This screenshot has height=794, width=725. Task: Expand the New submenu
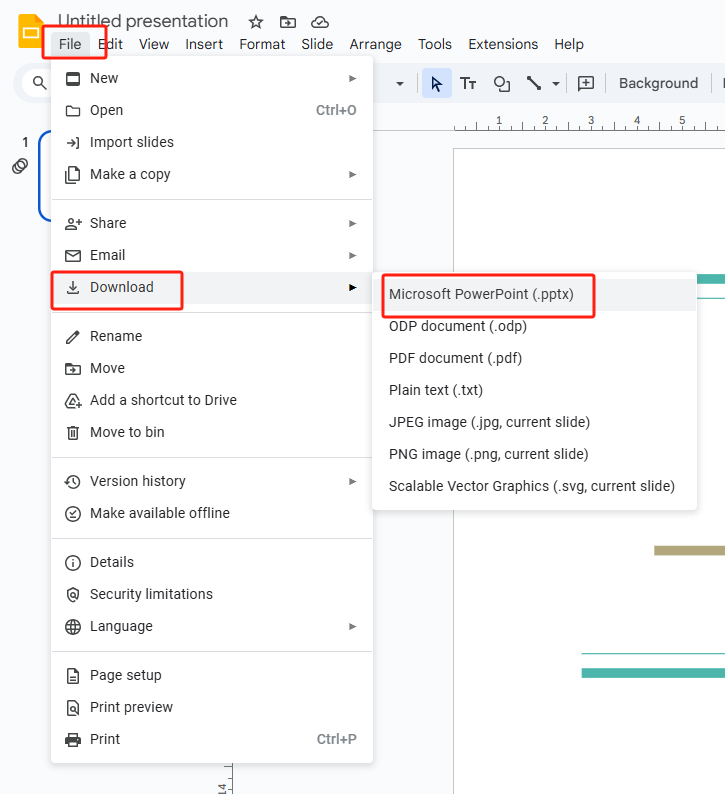(212, 78)
